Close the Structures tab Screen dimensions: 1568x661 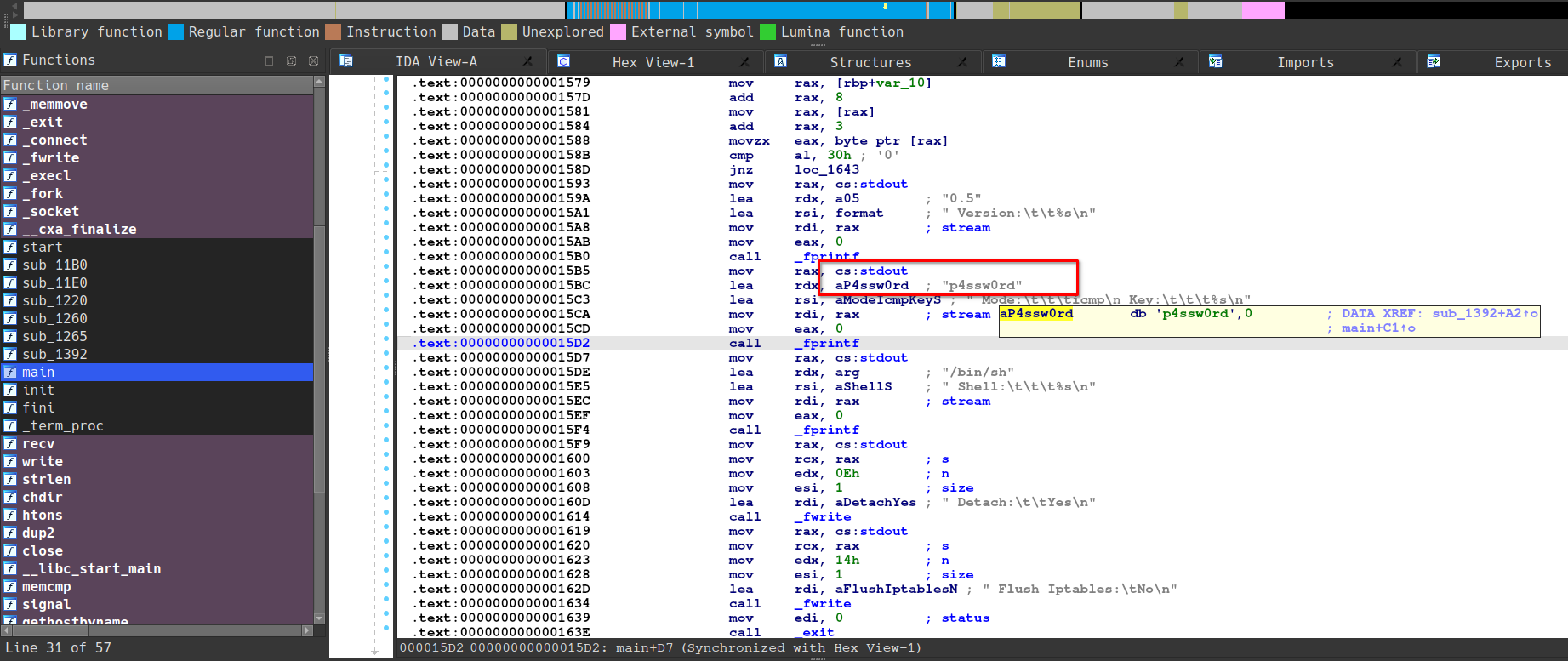coord(962,61)
